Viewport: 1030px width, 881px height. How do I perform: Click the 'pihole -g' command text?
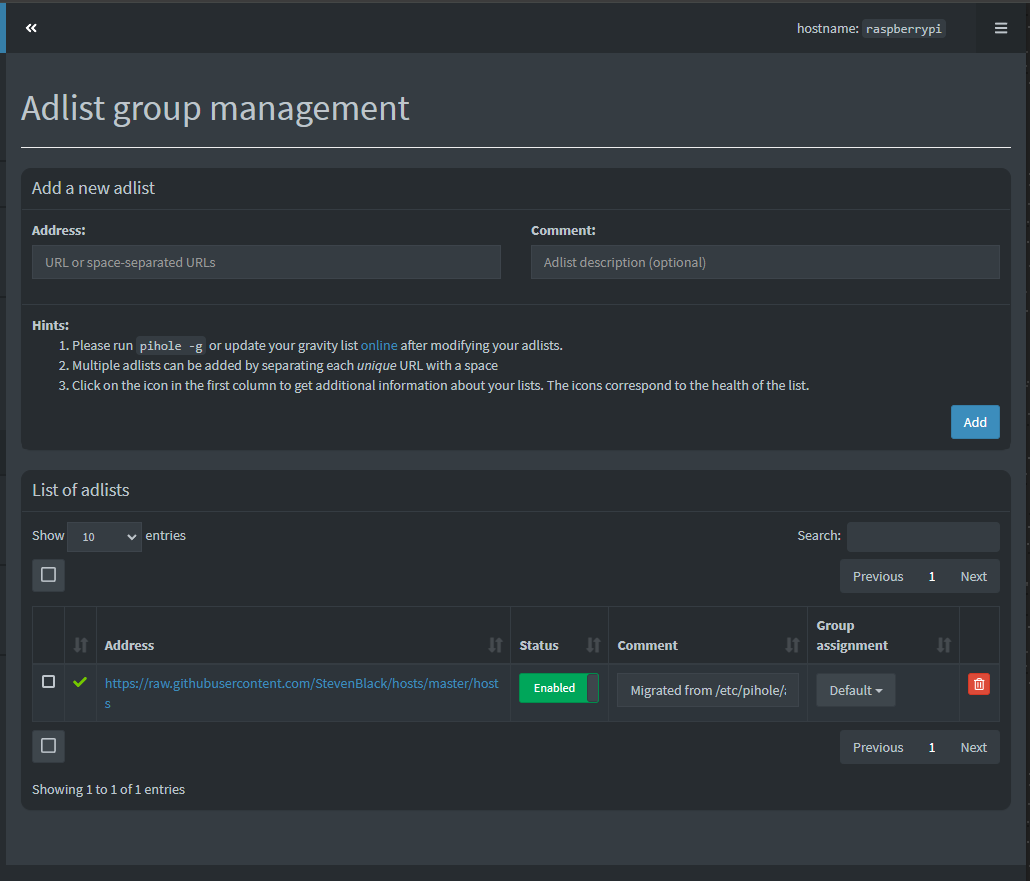[171, 346]
